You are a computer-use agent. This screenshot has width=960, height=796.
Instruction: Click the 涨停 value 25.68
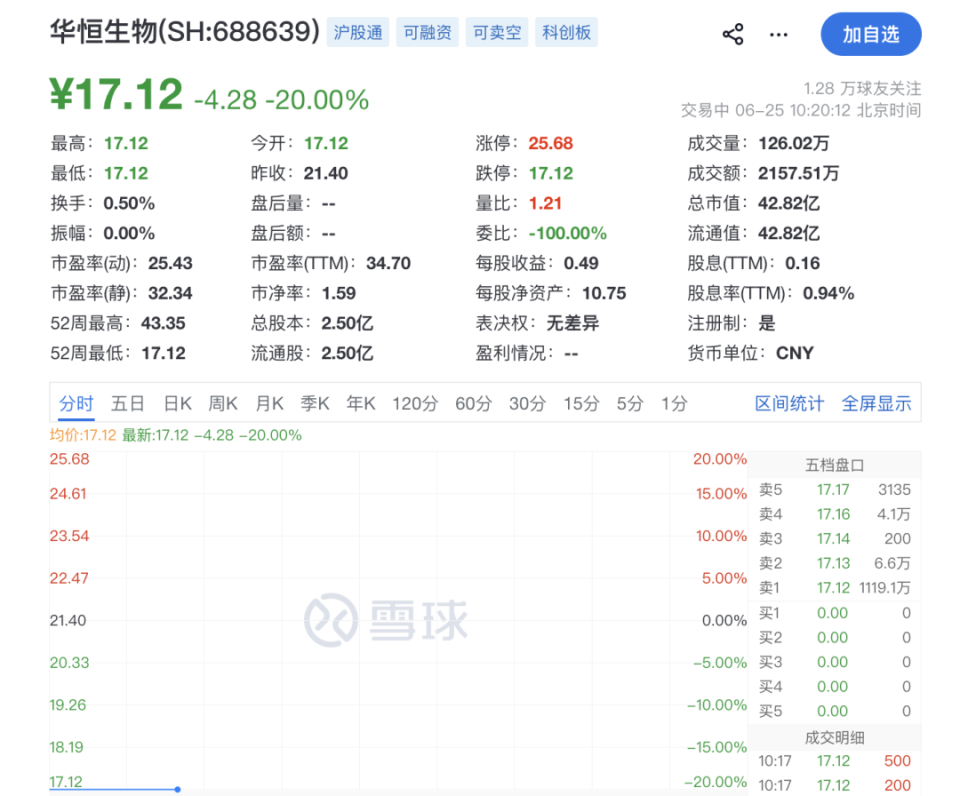(550, 143)
